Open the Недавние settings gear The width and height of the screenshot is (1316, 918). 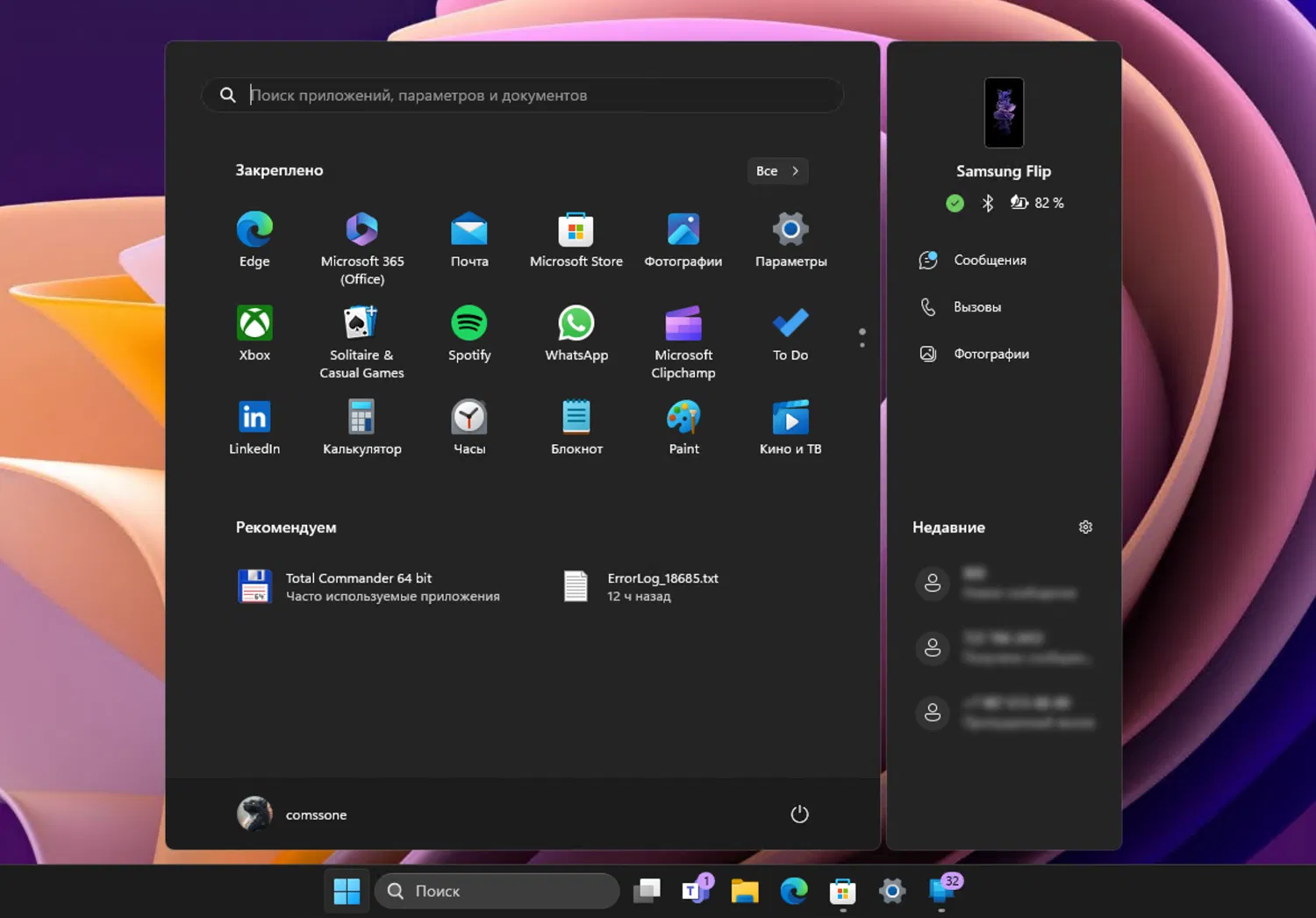click(1085, 527)
